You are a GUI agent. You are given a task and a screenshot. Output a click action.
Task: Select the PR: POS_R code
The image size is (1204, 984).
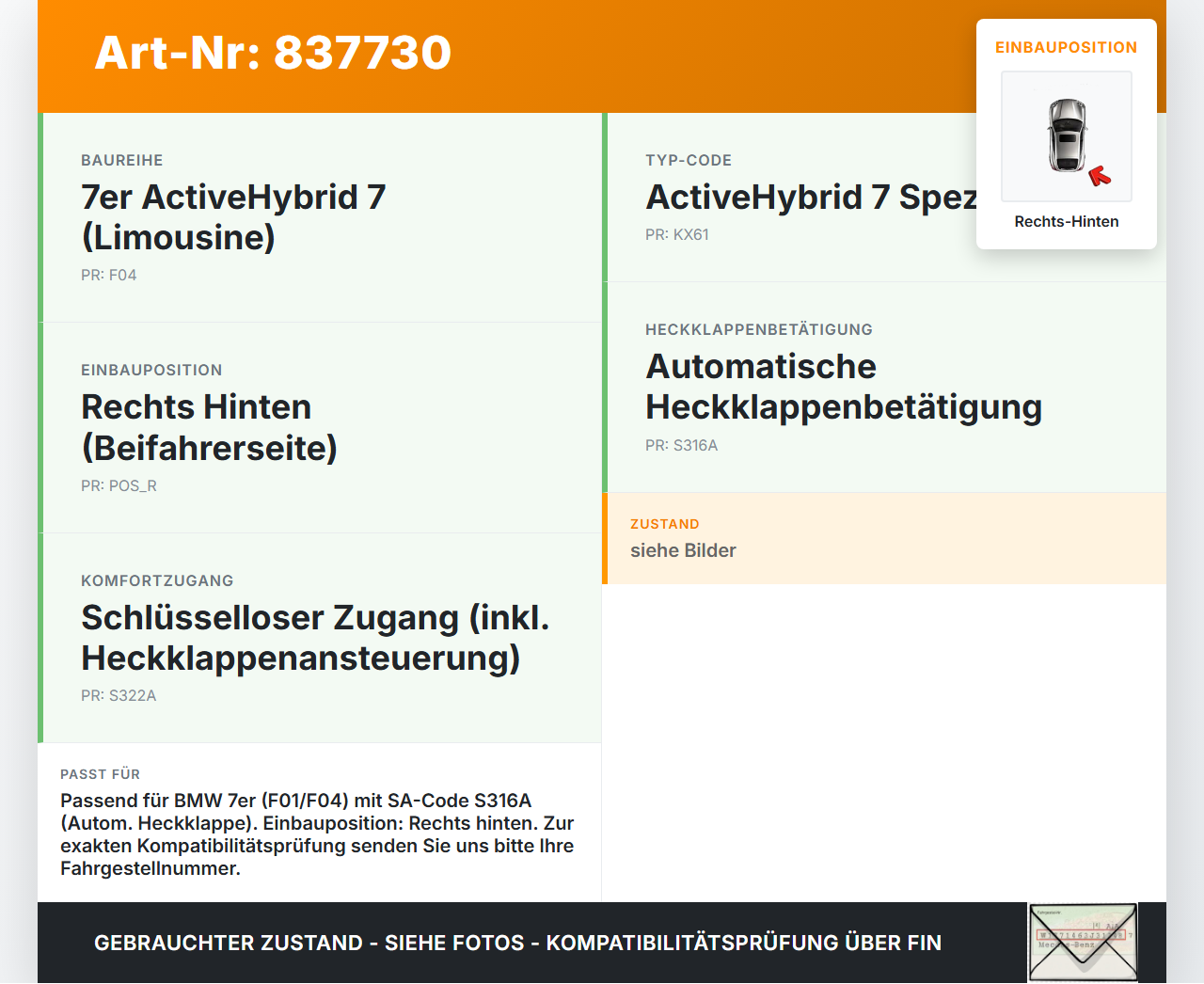(119, 485)
